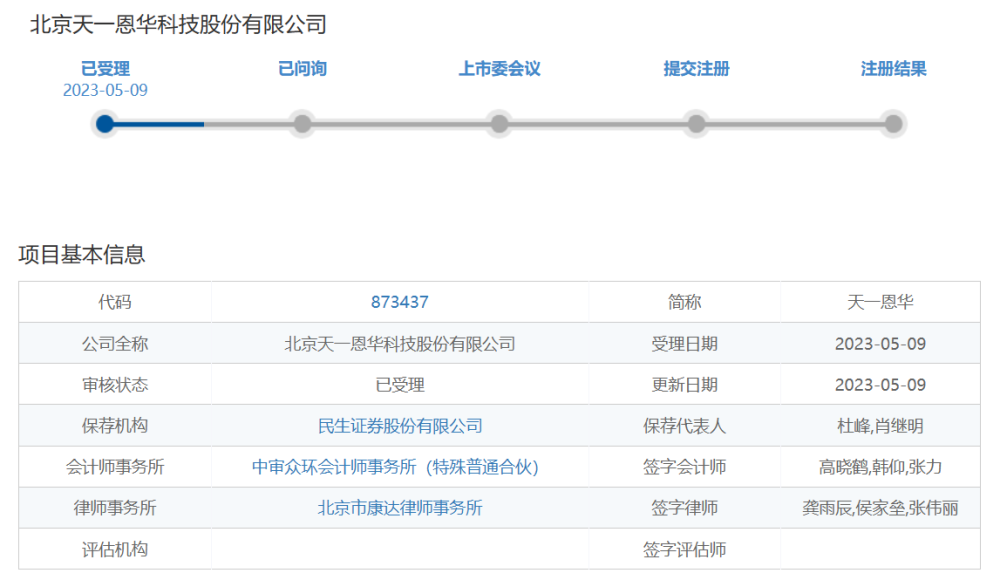Click the progress dot under 上市委会议
Viewport: 1000px width, 580px height.
[x=499, y=124]
